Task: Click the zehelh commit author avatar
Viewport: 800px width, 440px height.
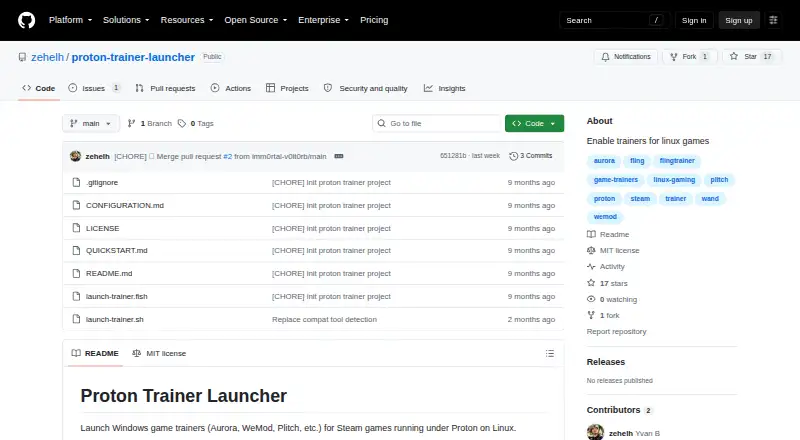Action: point(76,156)
